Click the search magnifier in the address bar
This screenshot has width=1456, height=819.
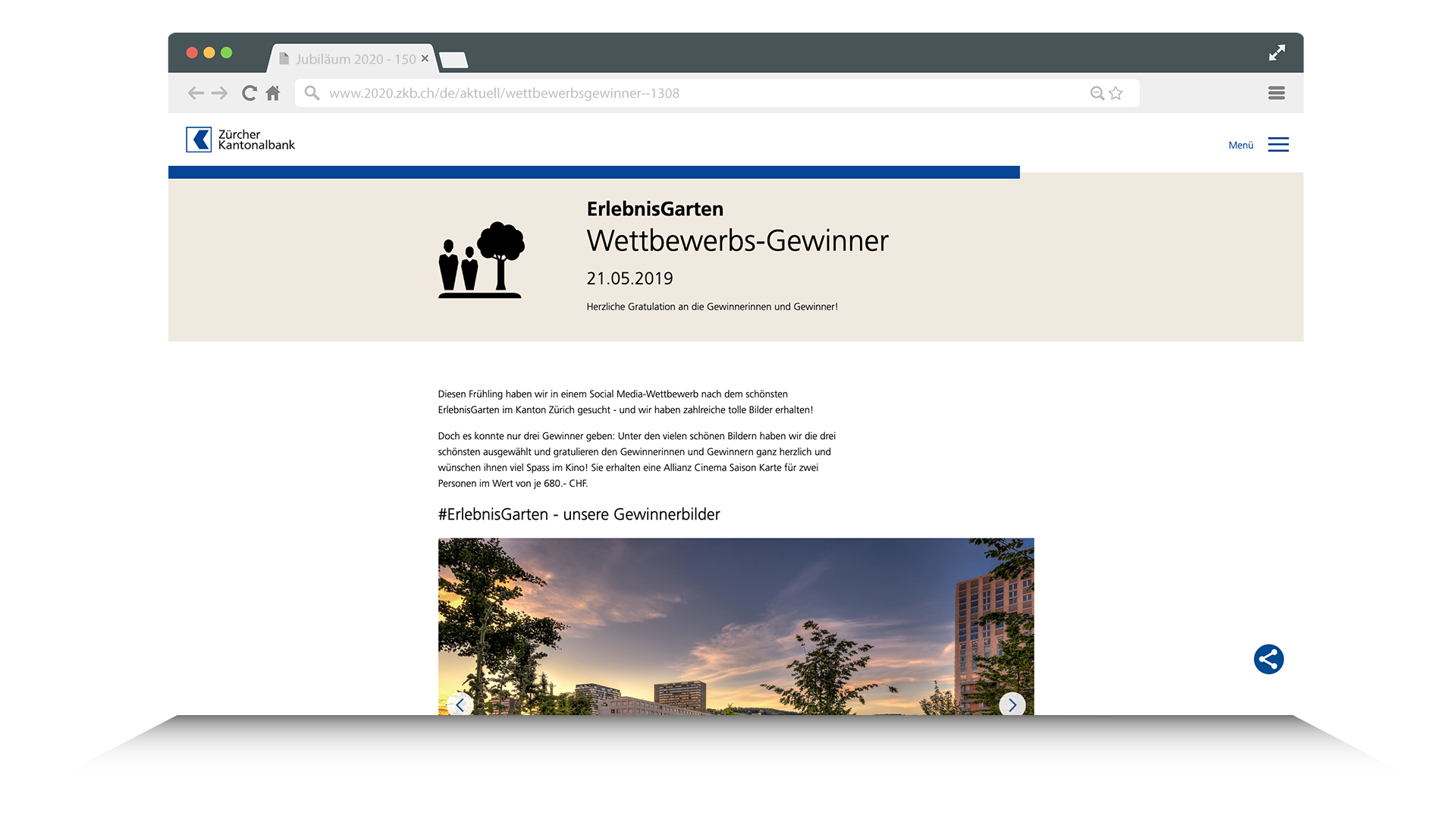[x=311, y=93]
